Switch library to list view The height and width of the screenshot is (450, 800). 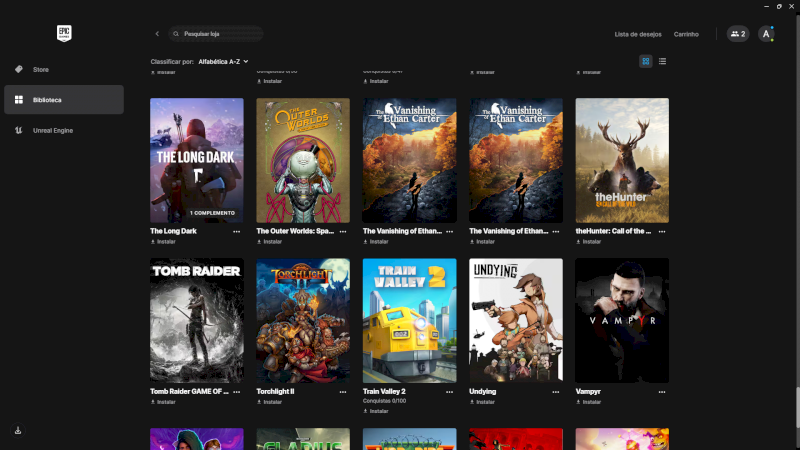pyautogui.click(x=662, y=61)
